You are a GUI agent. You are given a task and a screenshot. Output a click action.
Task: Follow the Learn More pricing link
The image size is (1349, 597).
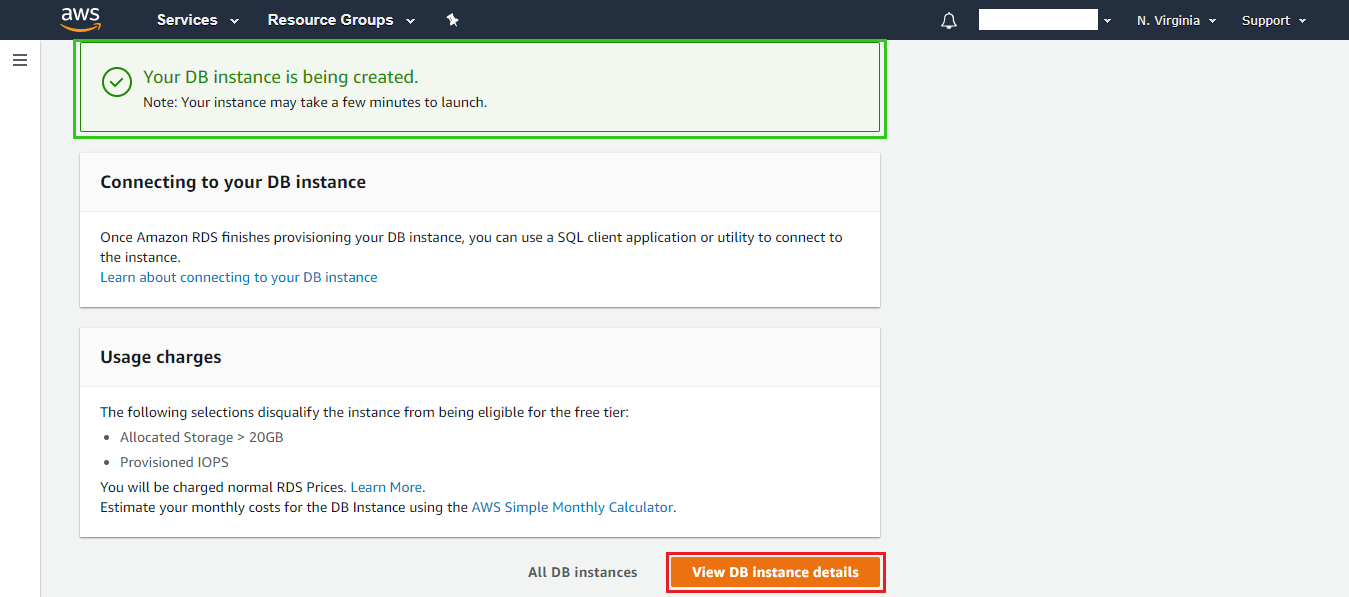coord(387,487)
